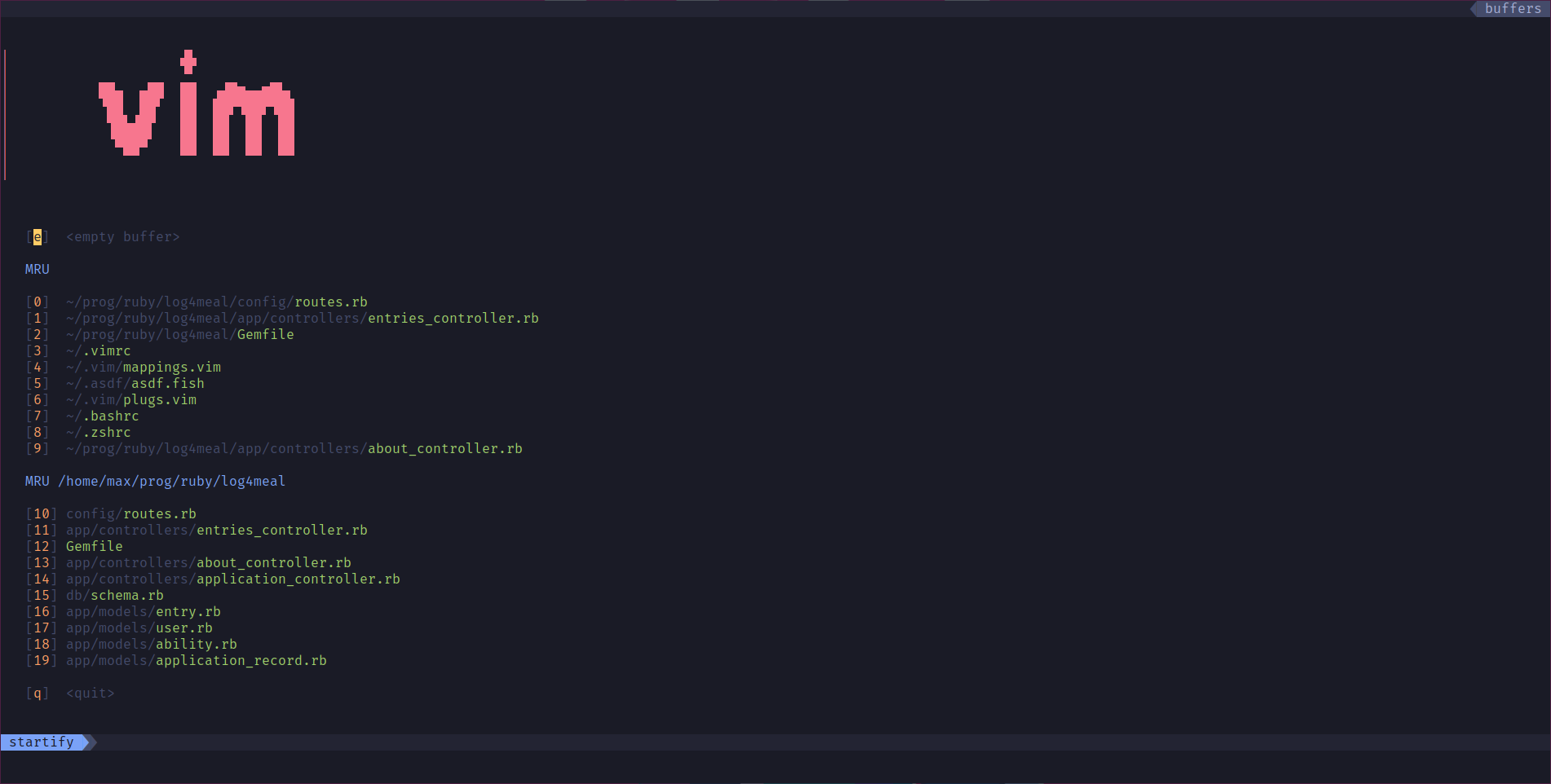This screenshot has height=784, width=1551.
Task: Open ~/prog/ruby/log4meal/Gemfile entry [2]
Action: pyautogui.click(x=180, y=335)
